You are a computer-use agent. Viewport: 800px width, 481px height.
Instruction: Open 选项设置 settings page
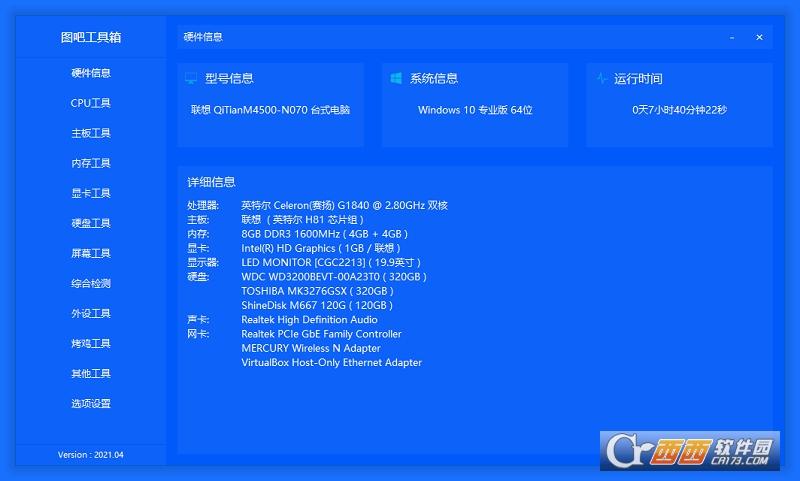coord(91,404)
